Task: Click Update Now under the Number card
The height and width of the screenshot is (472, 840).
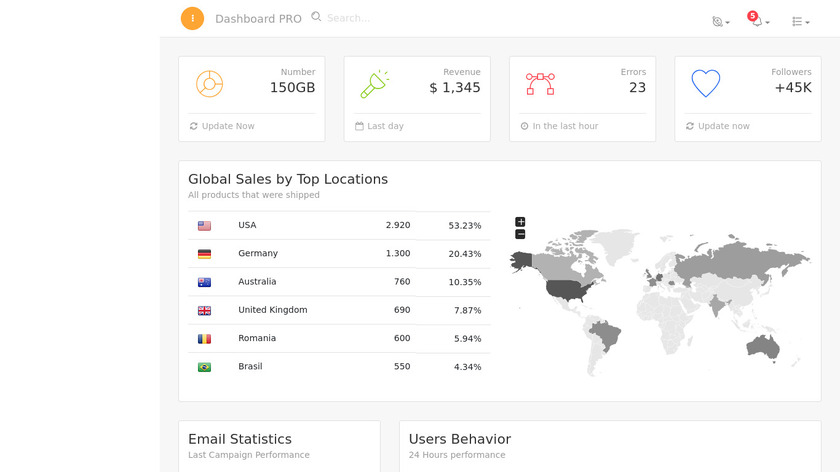Action: 227,126
